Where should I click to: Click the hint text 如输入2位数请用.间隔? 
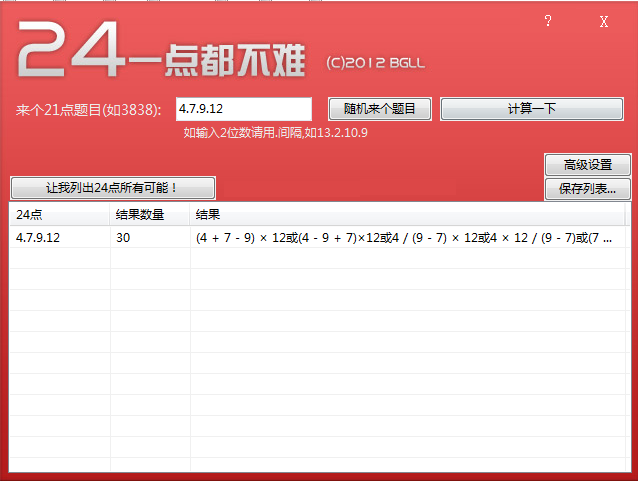click(275, 133)
